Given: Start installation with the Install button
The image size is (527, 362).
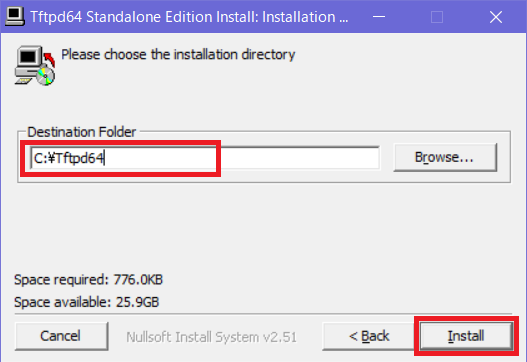Looking at the screenshot, I should 466,336.
